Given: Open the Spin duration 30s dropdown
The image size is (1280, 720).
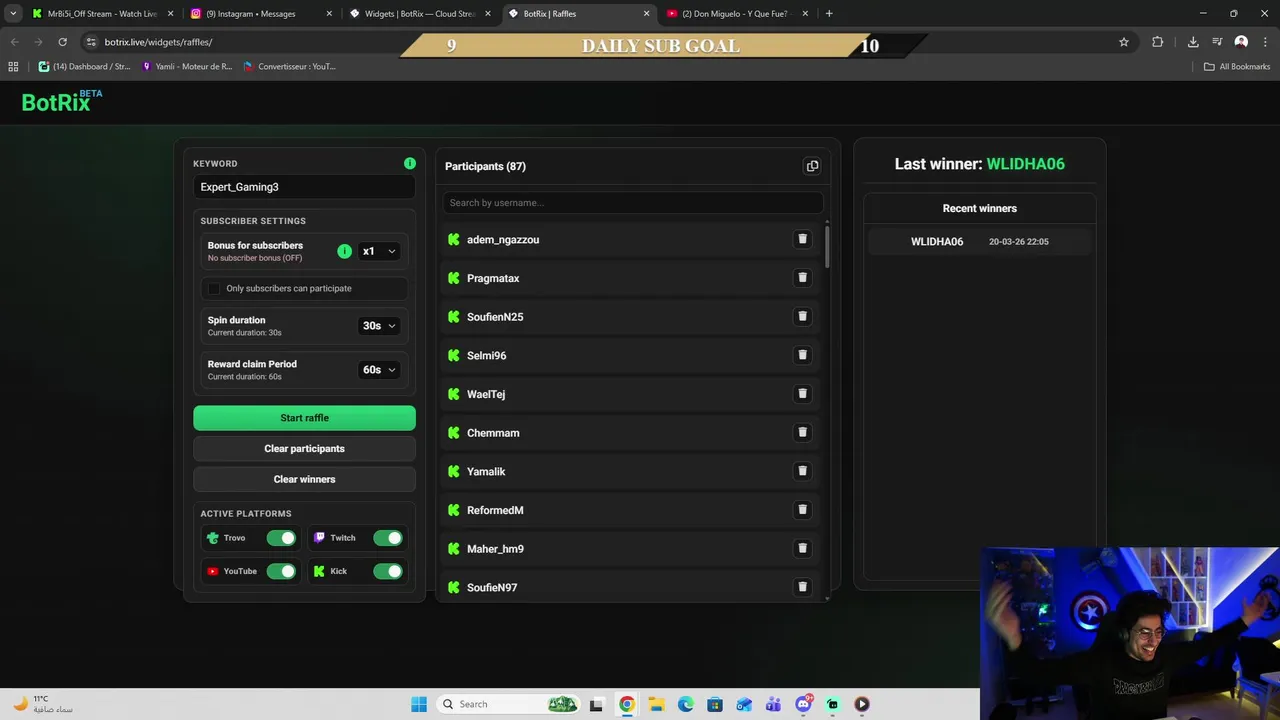Looking at the screenshot, I should coord(379,326).
